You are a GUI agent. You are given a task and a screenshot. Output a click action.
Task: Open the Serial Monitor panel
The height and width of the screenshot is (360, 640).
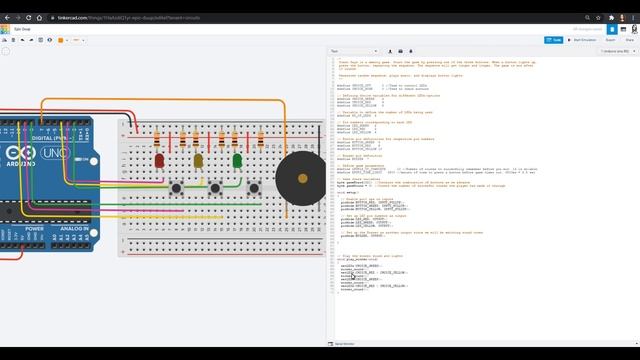341,344
